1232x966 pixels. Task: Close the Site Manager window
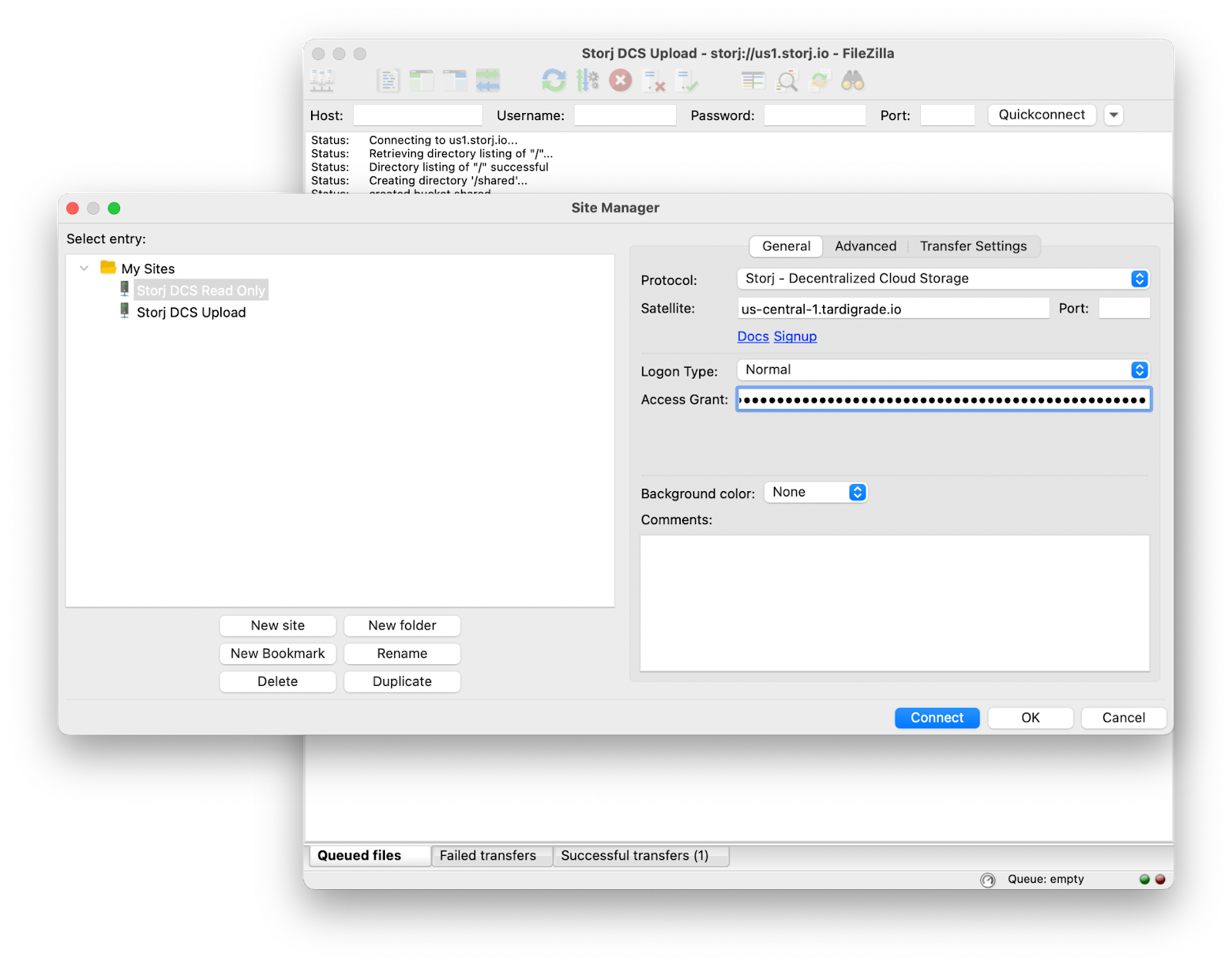pos(73,209)
